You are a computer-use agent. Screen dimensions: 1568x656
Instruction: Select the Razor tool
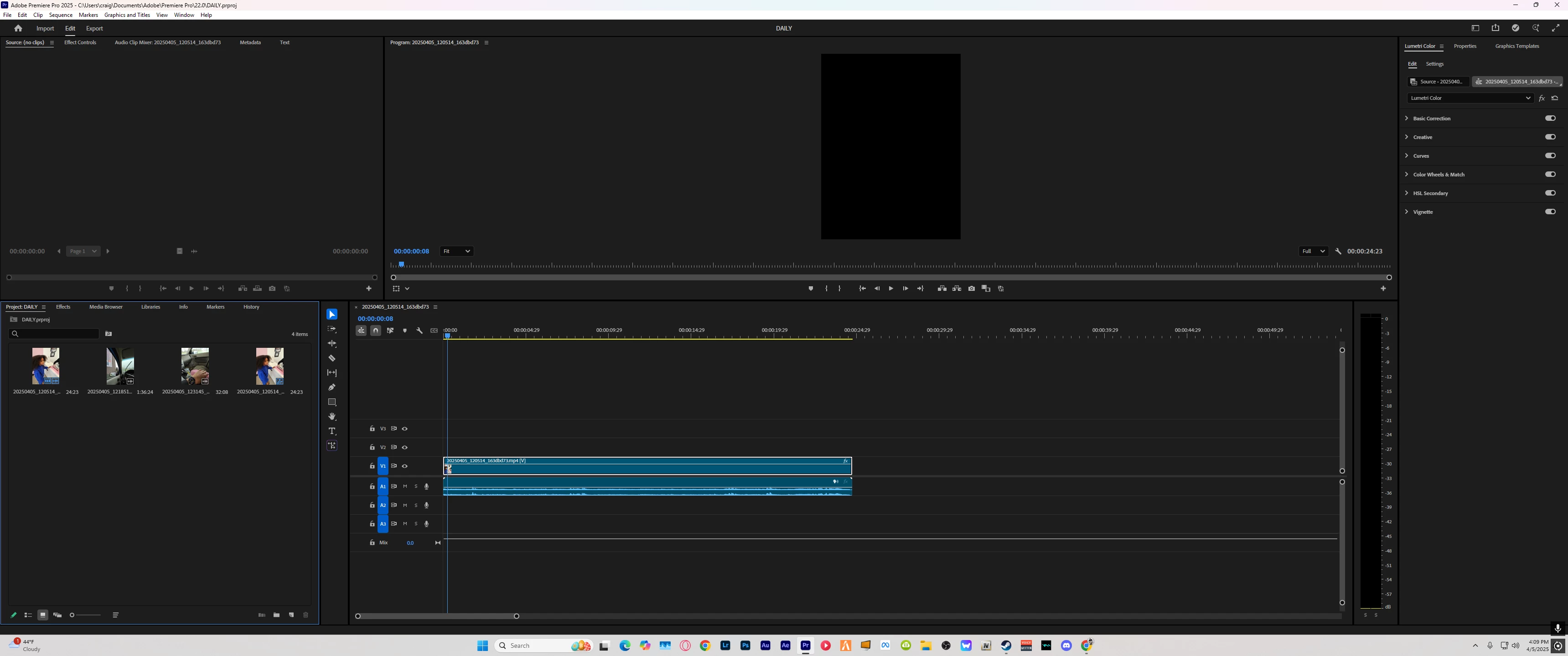332,358
